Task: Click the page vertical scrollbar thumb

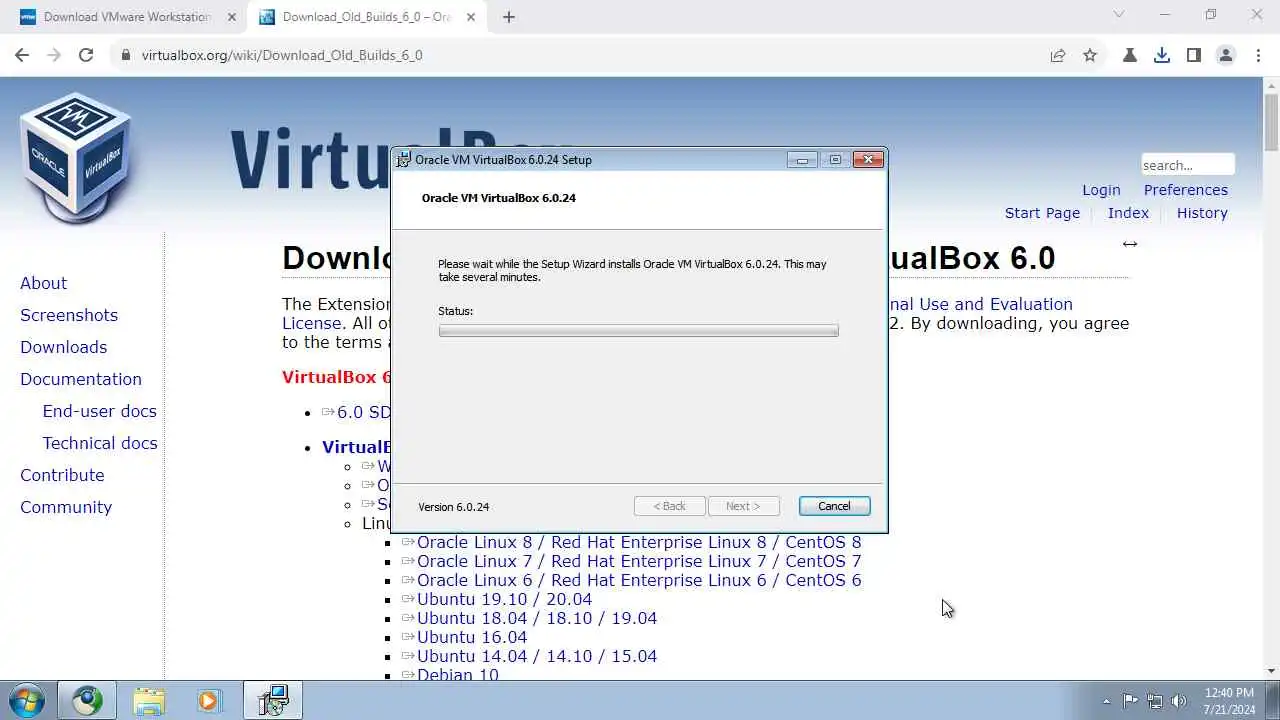Action: [x=1271, y=122]
